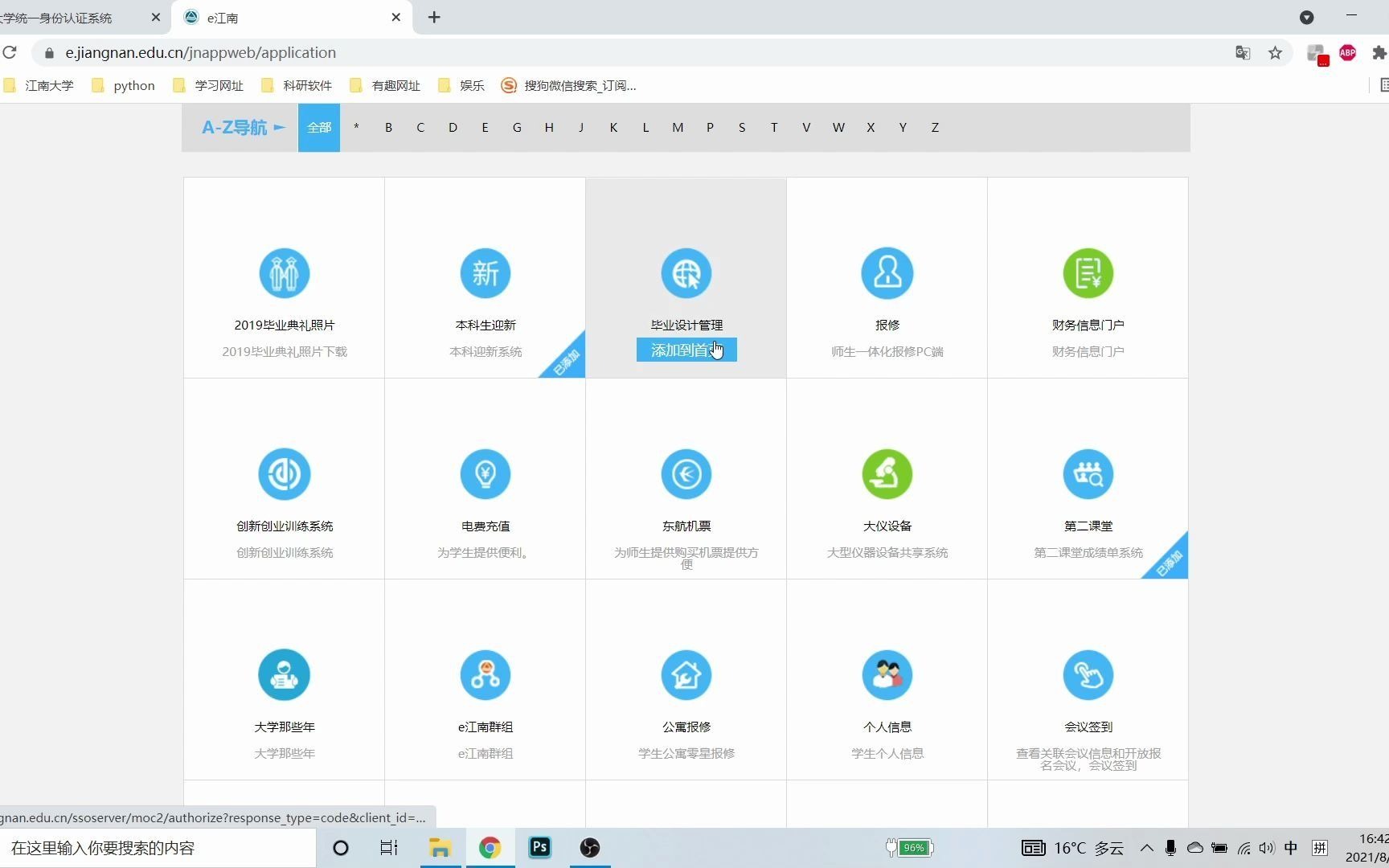Open the 有趣网址 bookmark folder

[385, 86]
